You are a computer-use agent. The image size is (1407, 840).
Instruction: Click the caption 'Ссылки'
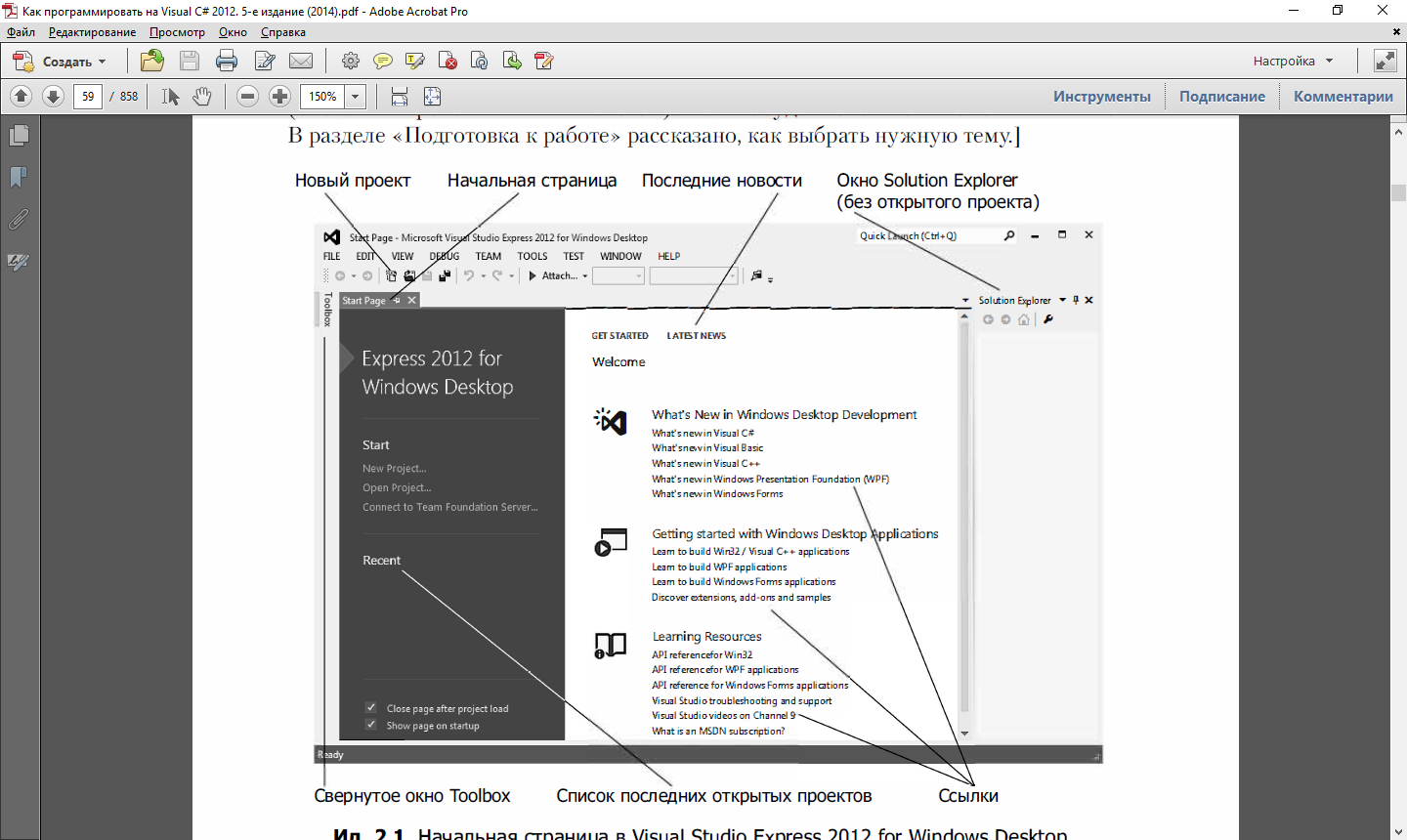click(x=968, y=796)
